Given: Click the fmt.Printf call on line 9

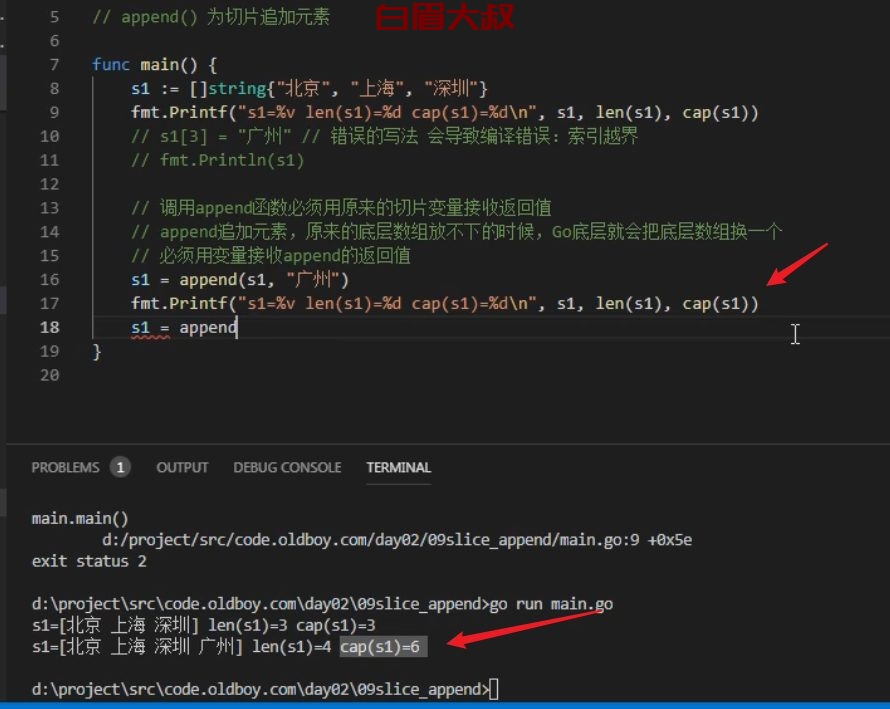Looking at the screenshot, I should (x=444, y=112).
